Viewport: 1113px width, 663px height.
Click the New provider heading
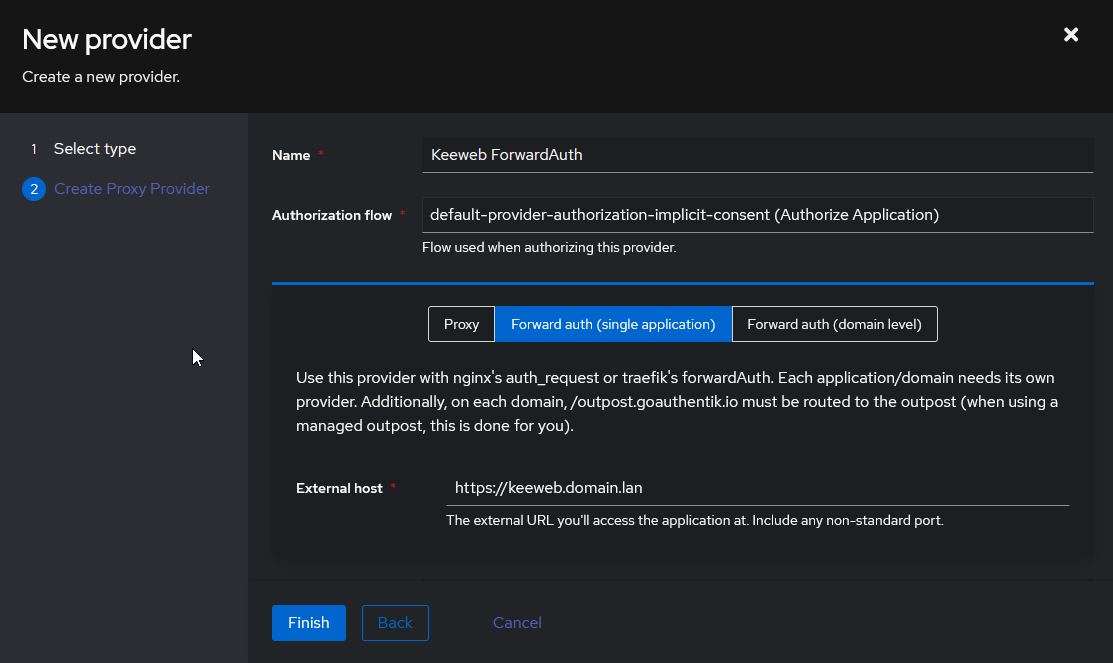point(106,40)
